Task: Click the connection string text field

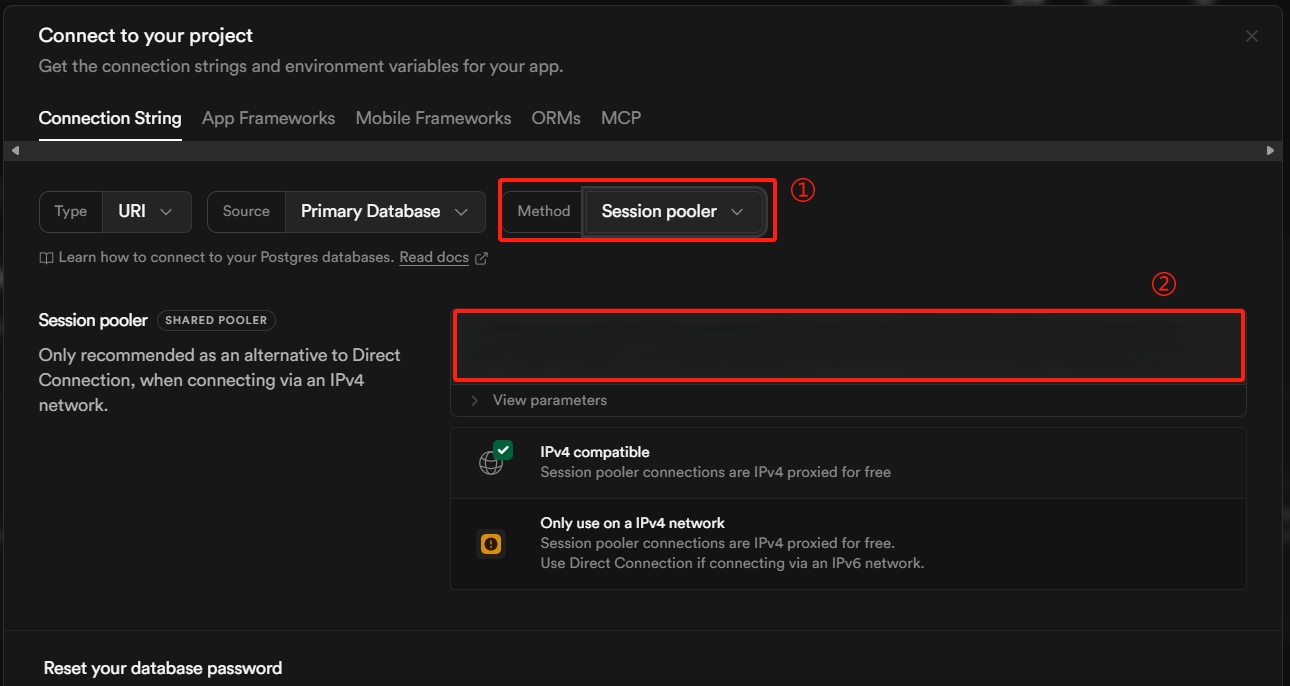Action: (848, 345)
